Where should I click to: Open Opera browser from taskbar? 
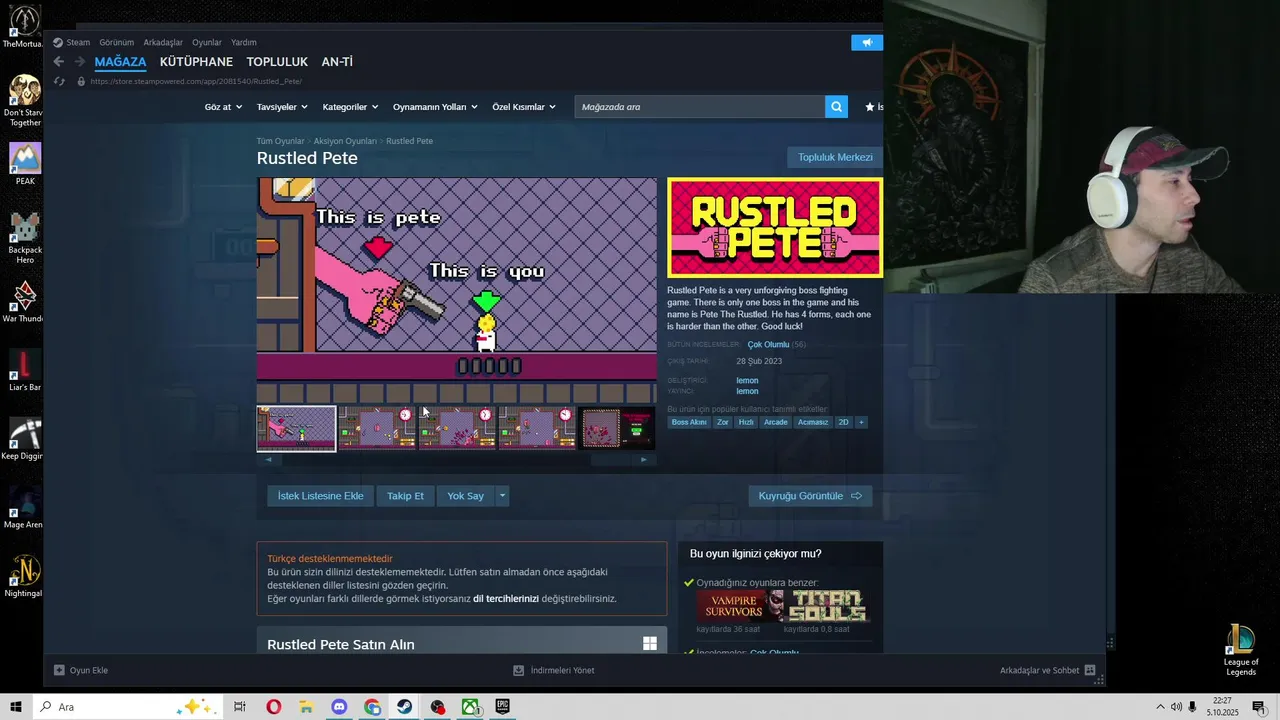coord(273,707)
